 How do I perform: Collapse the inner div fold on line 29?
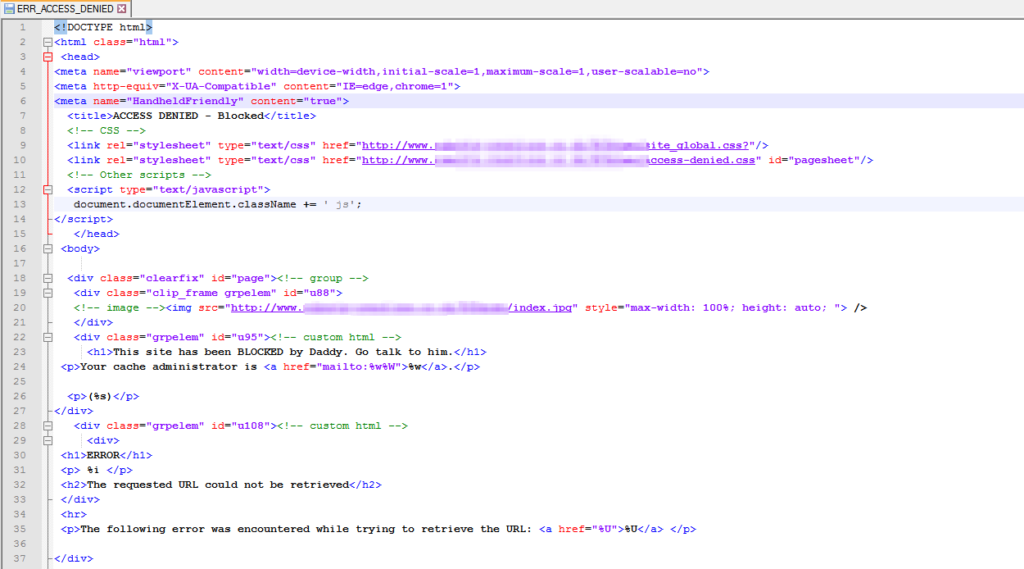48,440
